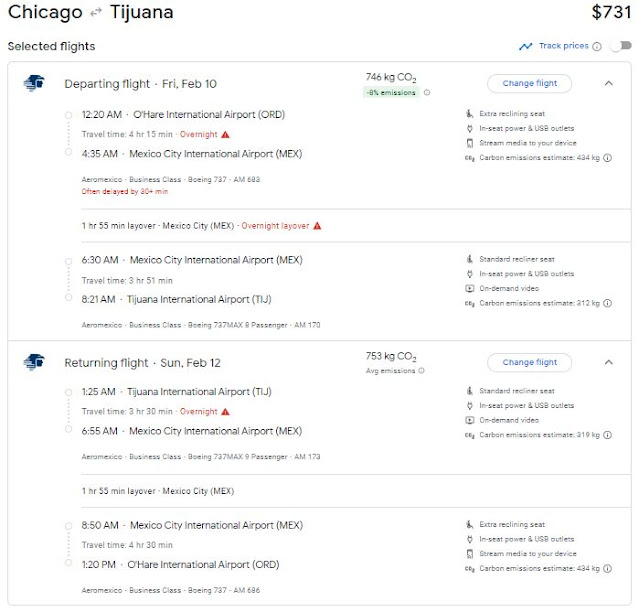
Task: Click the Returning flight Sun, Feb 12 header
Action: (x=141, y=363)
